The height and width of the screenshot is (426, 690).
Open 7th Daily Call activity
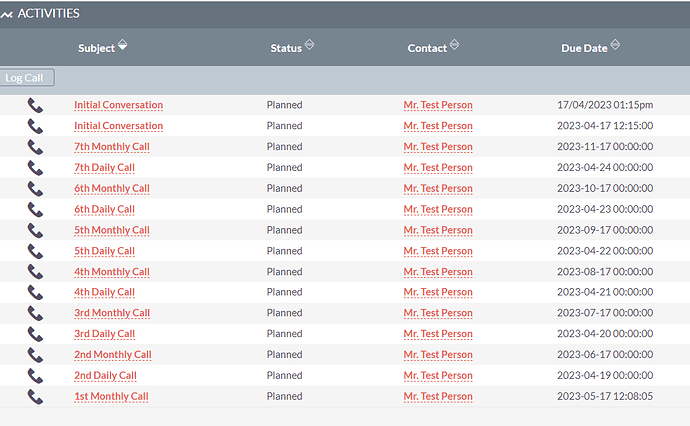(x=104, y=168)
